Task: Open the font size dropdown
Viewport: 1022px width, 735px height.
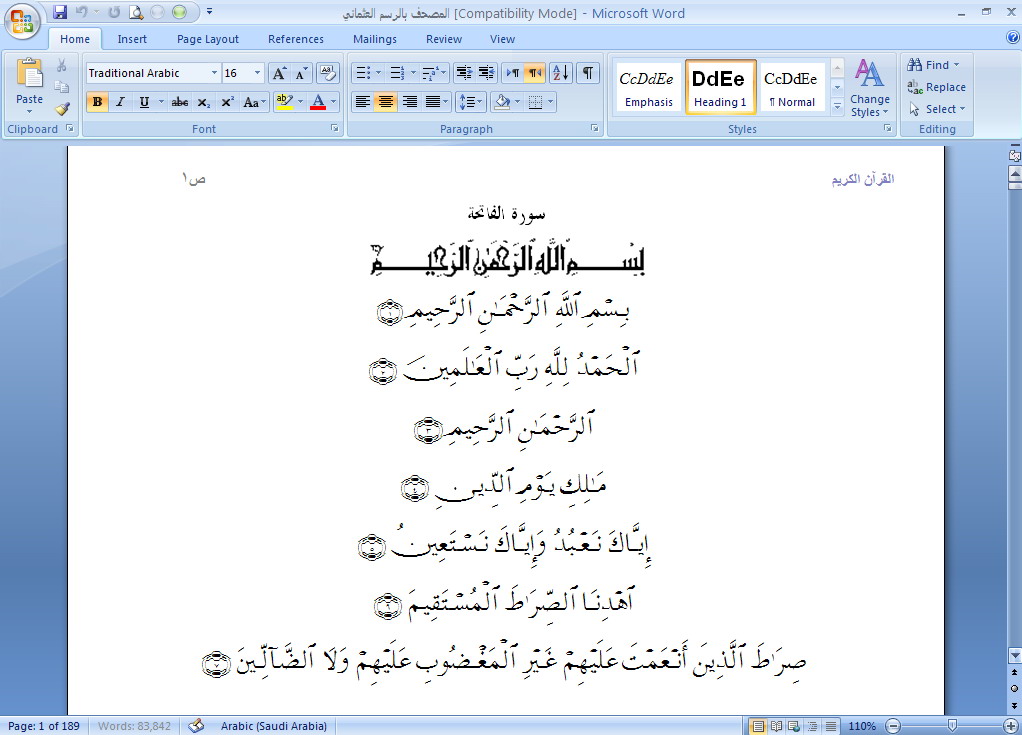Action: point(257,73)
